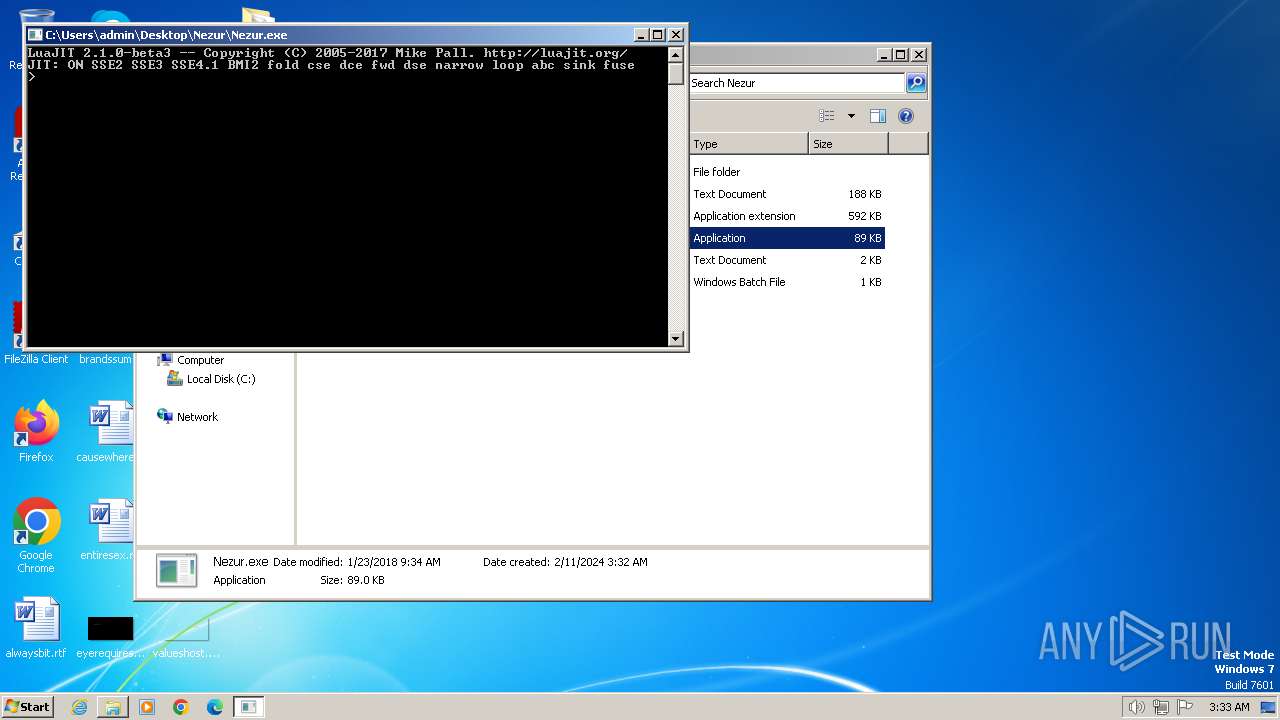Screen dimensions: 1280x720
Task: Open the Google Chrome desktop shortcut
Action: [x=36, y=536]
